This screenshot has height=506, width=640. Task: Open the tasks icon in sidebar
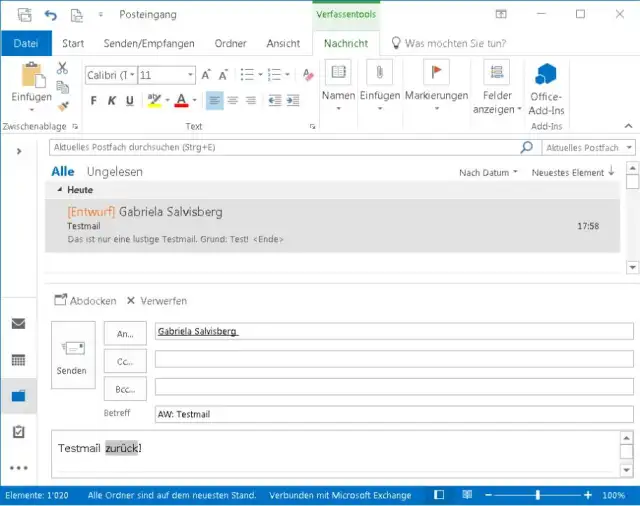pyautogui.click(x=18, y=432)
